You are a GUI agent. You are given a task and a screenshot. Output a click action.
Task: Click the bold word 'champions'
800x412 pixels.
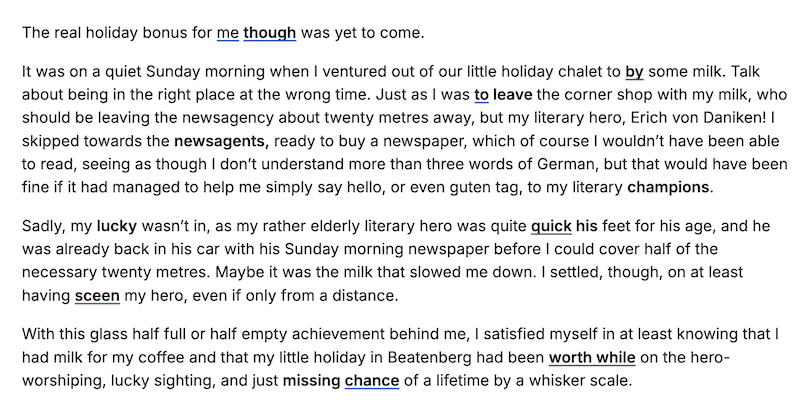tap(668, 188)
